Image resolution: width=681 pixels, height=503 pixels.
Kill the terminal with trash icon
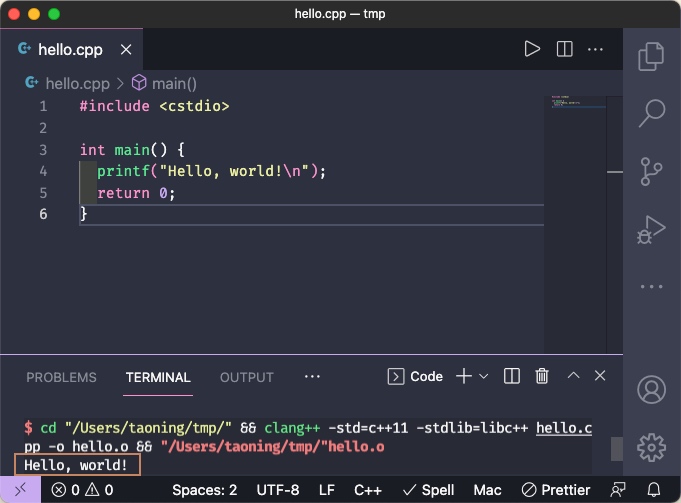542,376
